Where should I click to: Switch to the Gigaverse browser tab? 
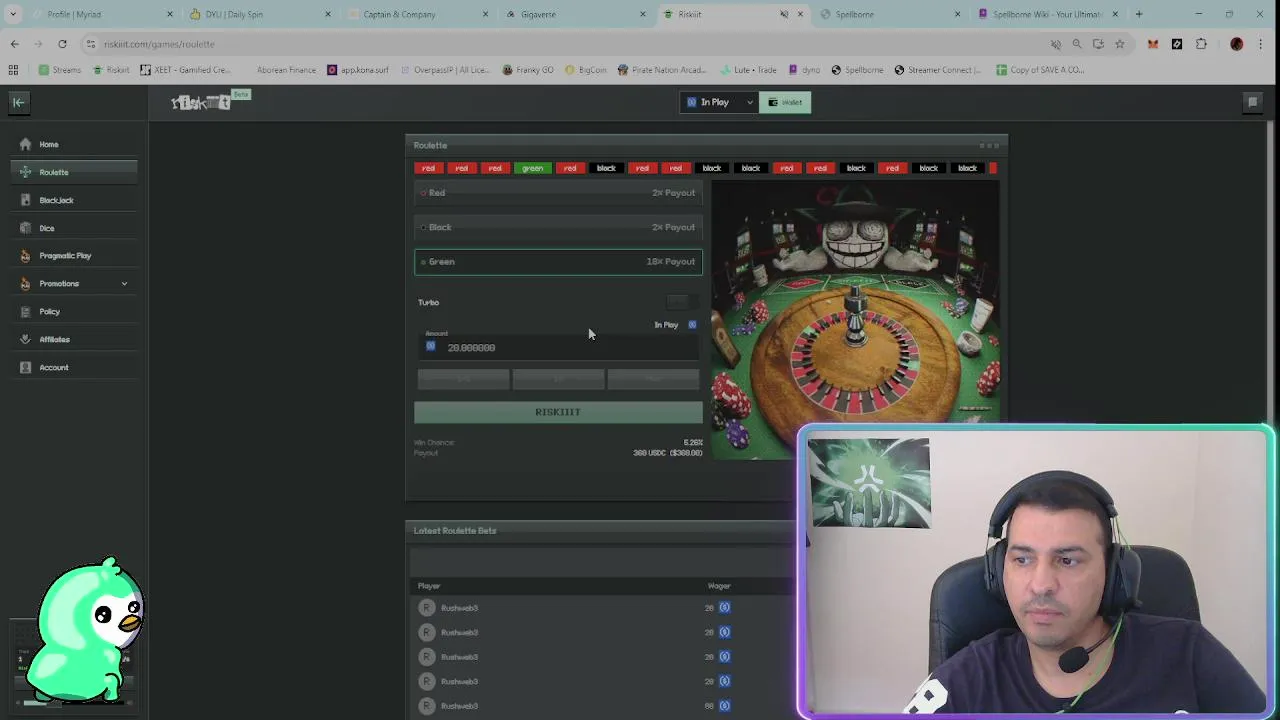(576, 14)
